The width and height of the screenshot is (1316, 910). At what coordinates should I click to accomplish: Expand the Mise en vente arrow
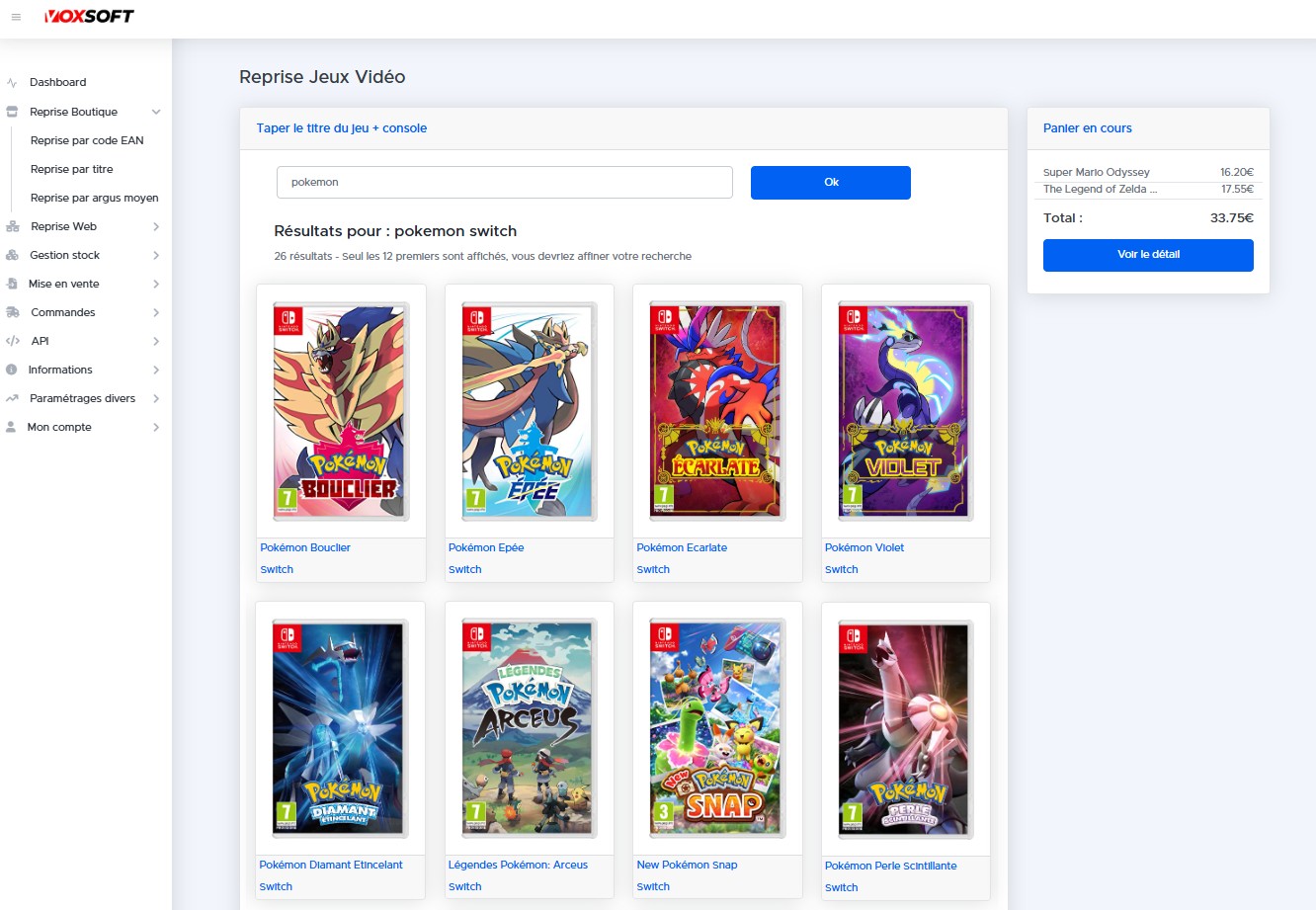[156, 284]
